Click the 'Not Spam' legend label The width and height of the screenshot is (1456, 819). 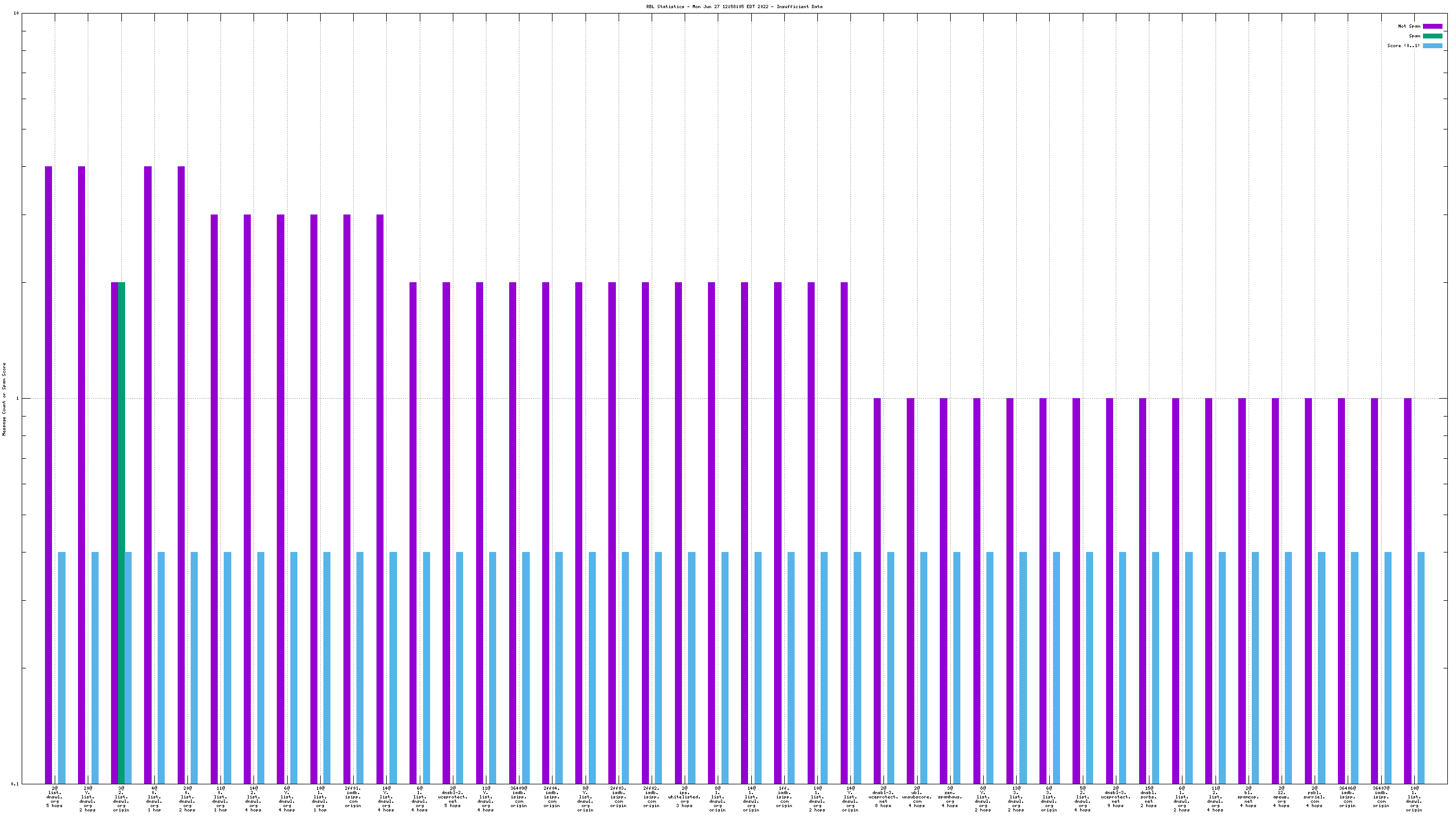tap(1408, 26)
